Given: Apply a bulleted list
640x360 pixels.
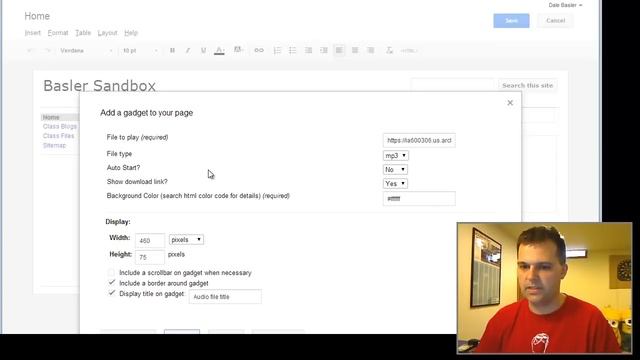Looking at the screenshot, I should (x=293, y=50).
